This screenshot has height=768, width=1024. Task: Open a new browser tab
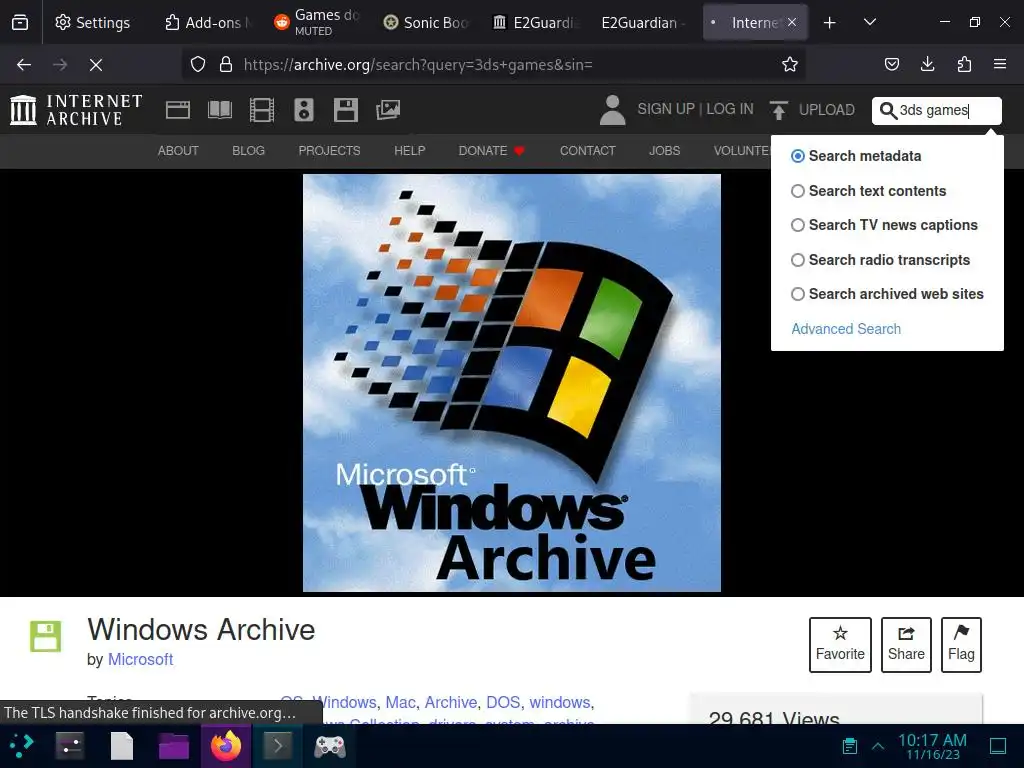pos(829,23)
